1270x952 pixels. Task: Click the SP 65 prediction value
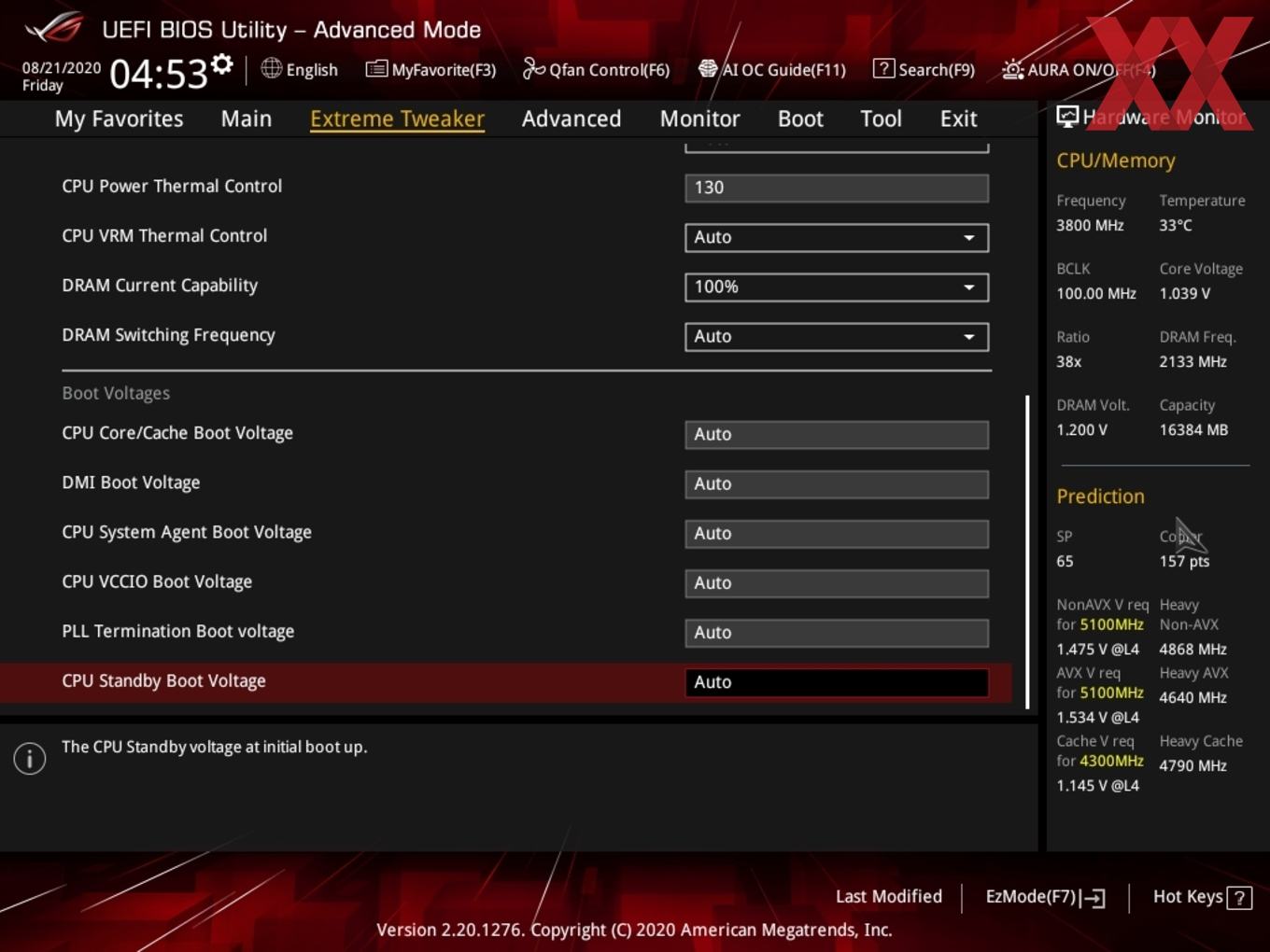[1065, 561]
